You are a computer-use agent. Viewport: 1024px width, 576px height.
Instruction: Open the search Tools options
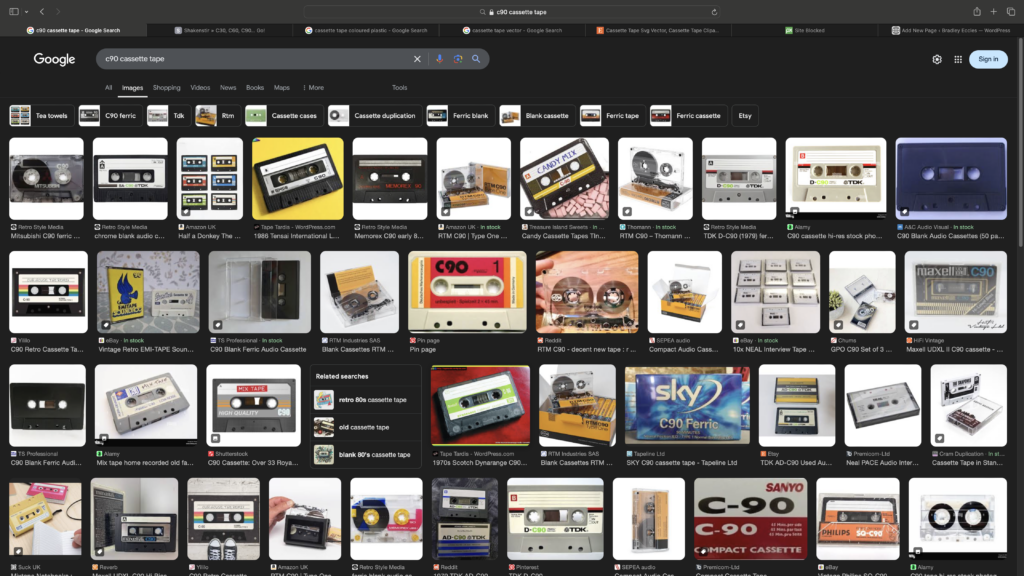tap(400, 88)
